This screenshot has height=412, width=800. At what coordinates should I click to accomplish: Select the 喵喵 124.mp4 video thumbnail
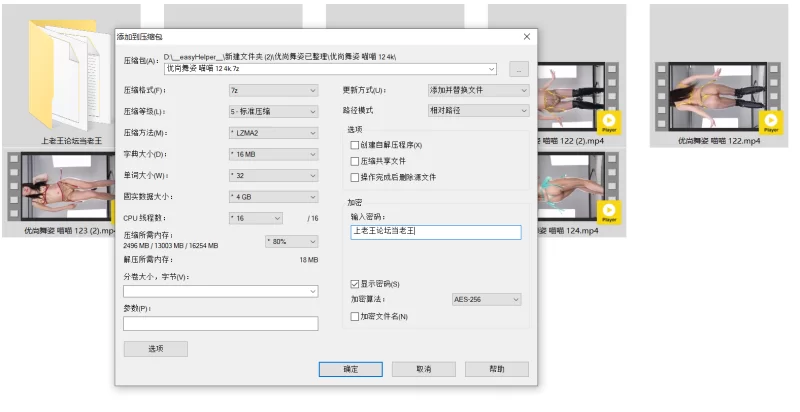(578, 186)
